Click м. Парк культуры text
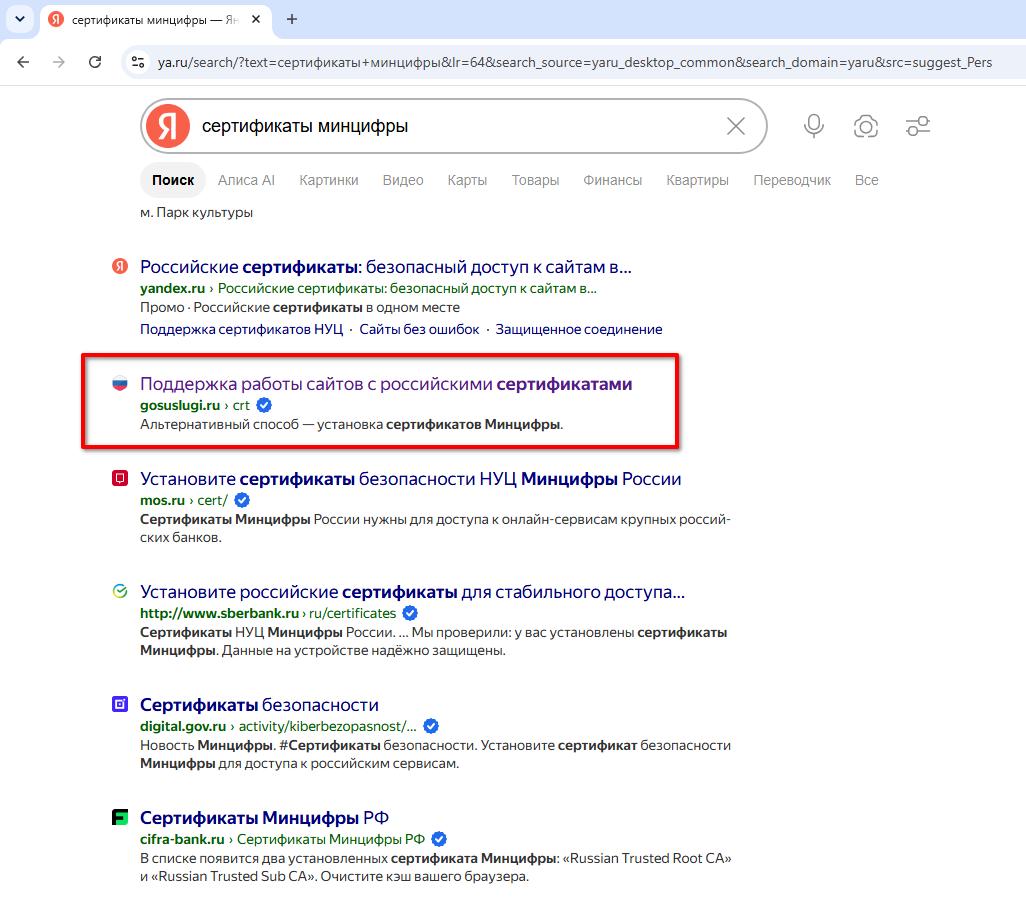The image size is (1026, 912). (196, 213)
